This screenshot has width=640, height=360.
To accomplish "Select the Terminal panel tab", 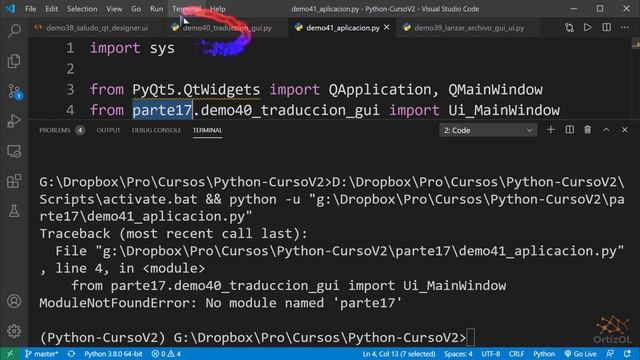I will click(207, 130).
